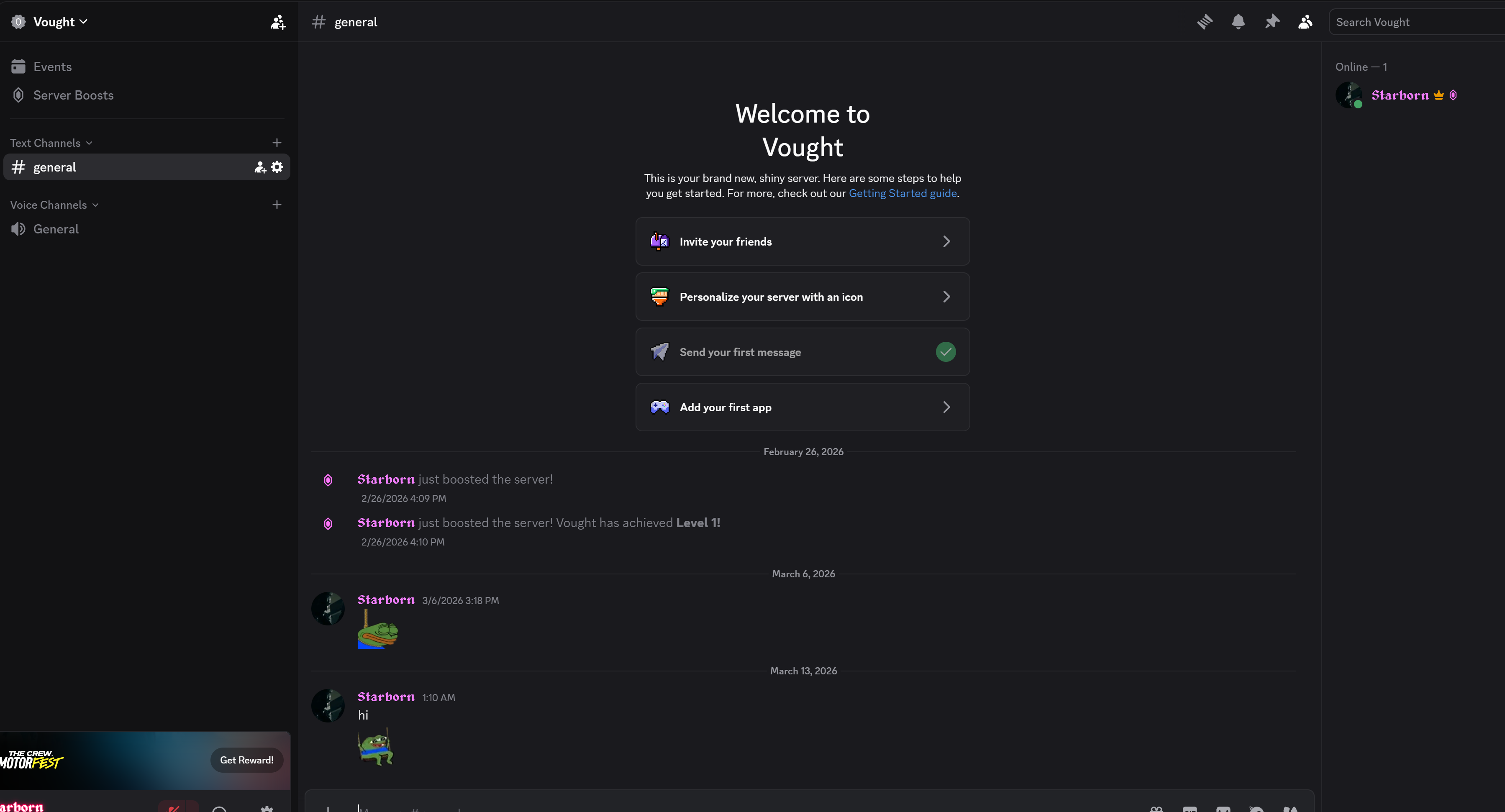Toggle channel notification bell
Image resolution: width=1505 pixels, height=812 pixels.
point(1238,22)
